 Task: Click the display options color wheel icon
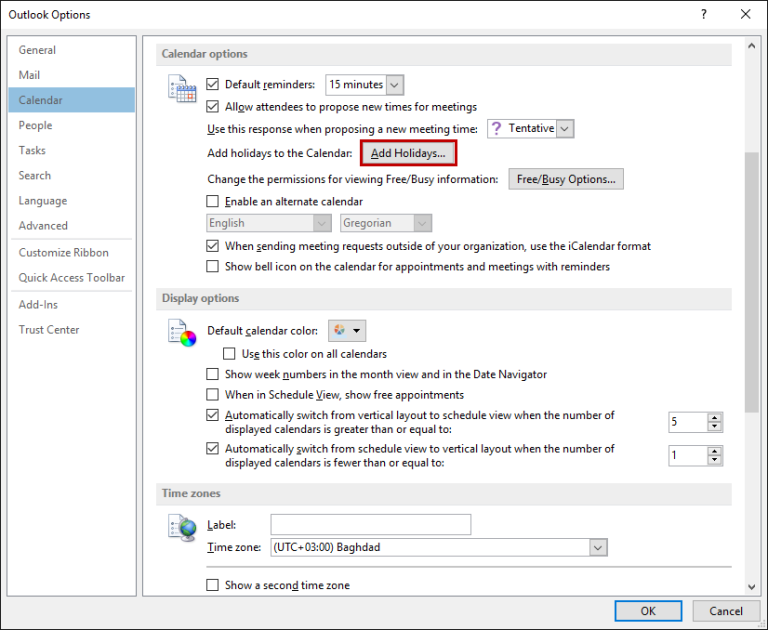click(x=182, y=333)
